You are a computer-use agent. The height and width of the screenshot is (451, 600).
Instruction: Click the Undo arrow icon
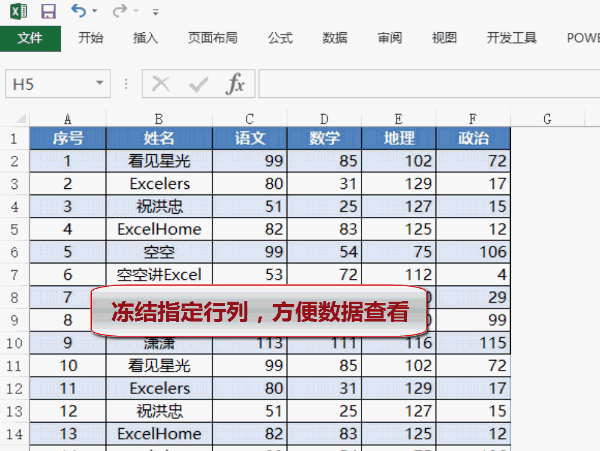point(79,12)
